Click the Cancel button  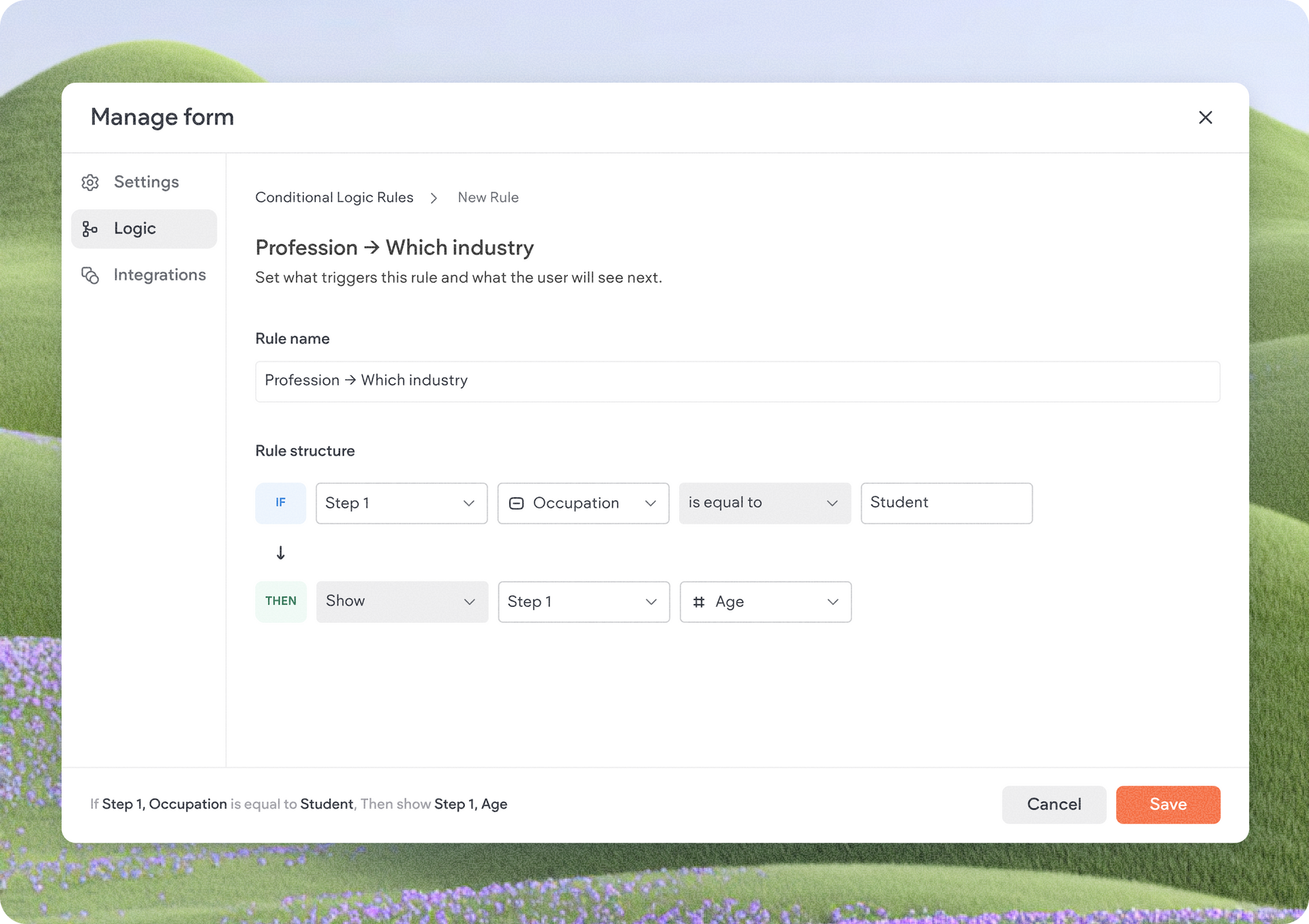(x=1054, y=805)
